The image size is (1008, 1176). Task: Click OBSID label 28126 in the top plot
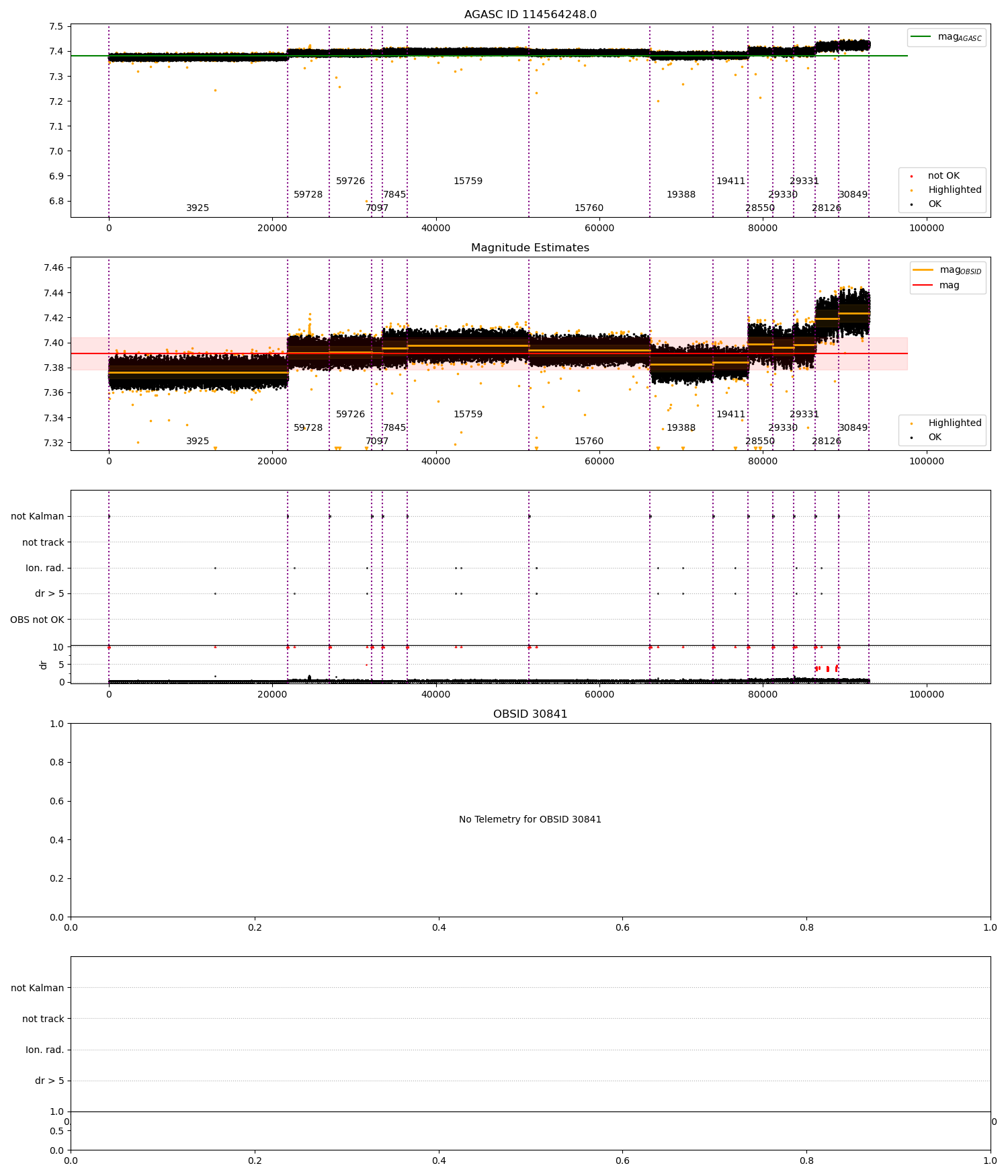pyautogui.click(x=827, y=208)
